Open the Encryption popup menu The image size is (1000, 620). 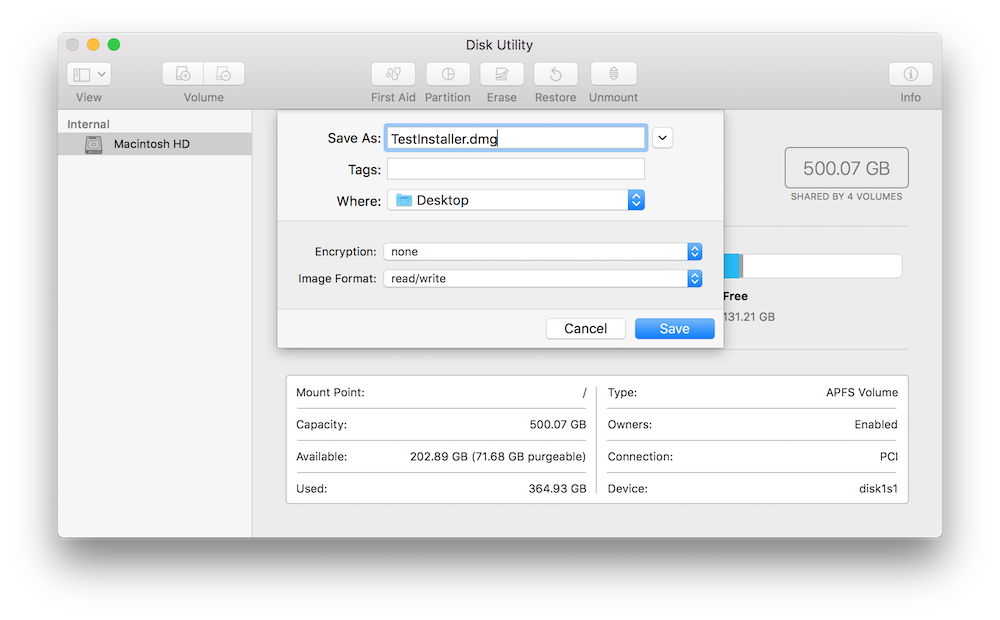click(542, 252)
